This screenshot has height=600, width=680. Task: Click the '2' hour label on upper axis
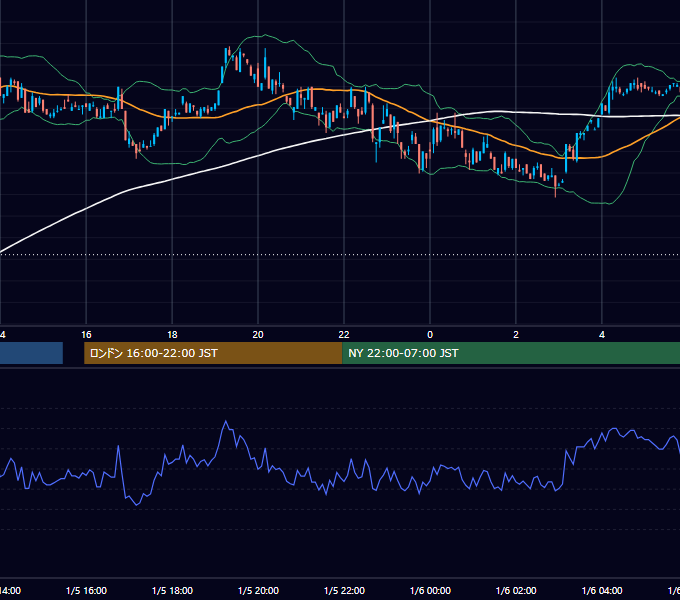516,335
